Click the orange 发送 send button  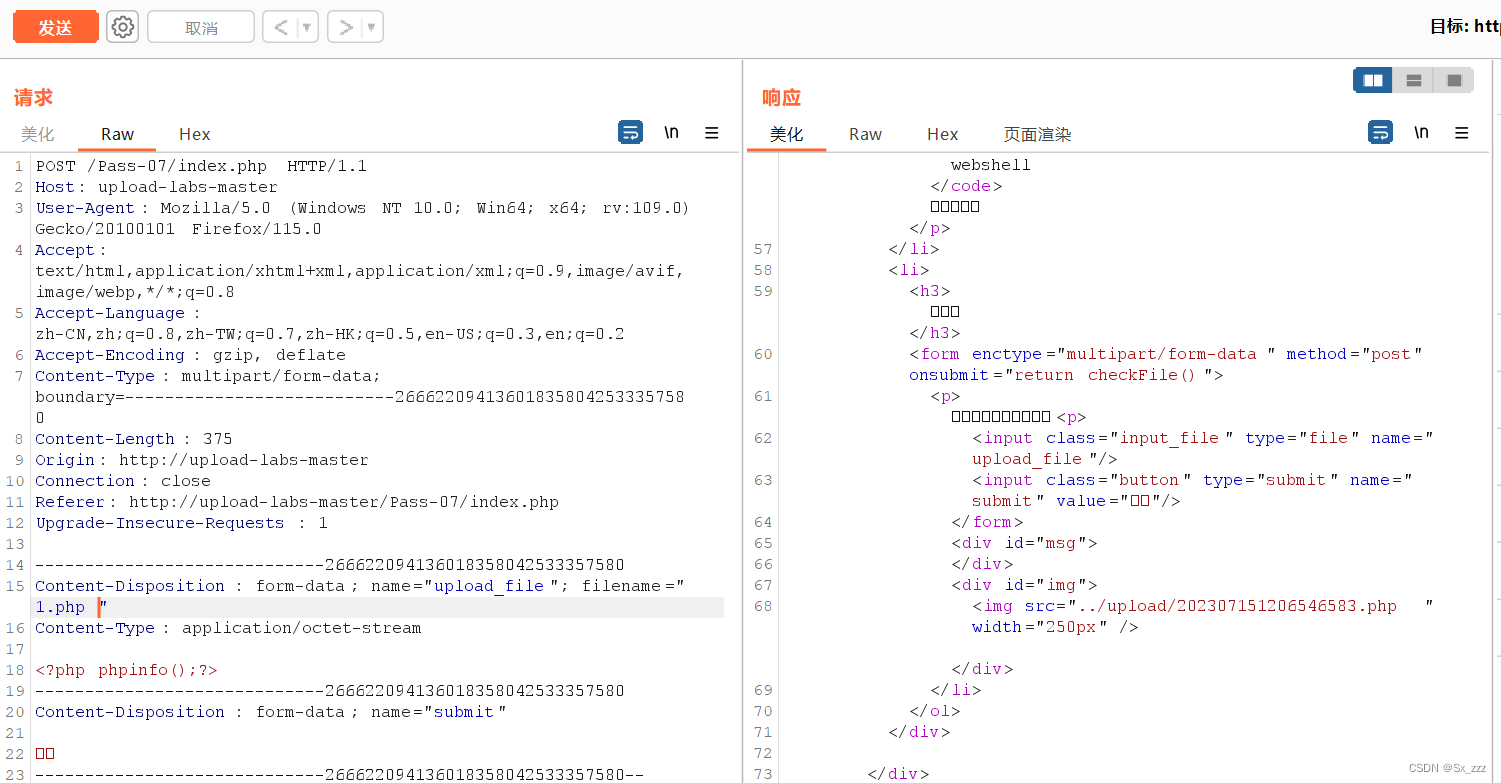[x=56, y=27]
